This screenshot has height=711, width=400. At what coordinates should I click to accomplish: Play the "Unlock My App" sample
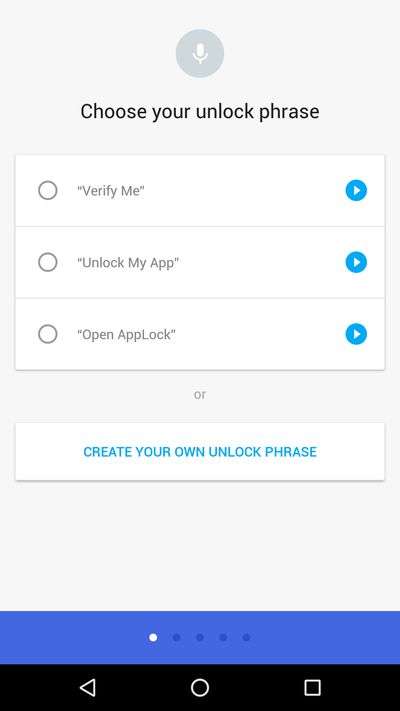click(356, 262)
